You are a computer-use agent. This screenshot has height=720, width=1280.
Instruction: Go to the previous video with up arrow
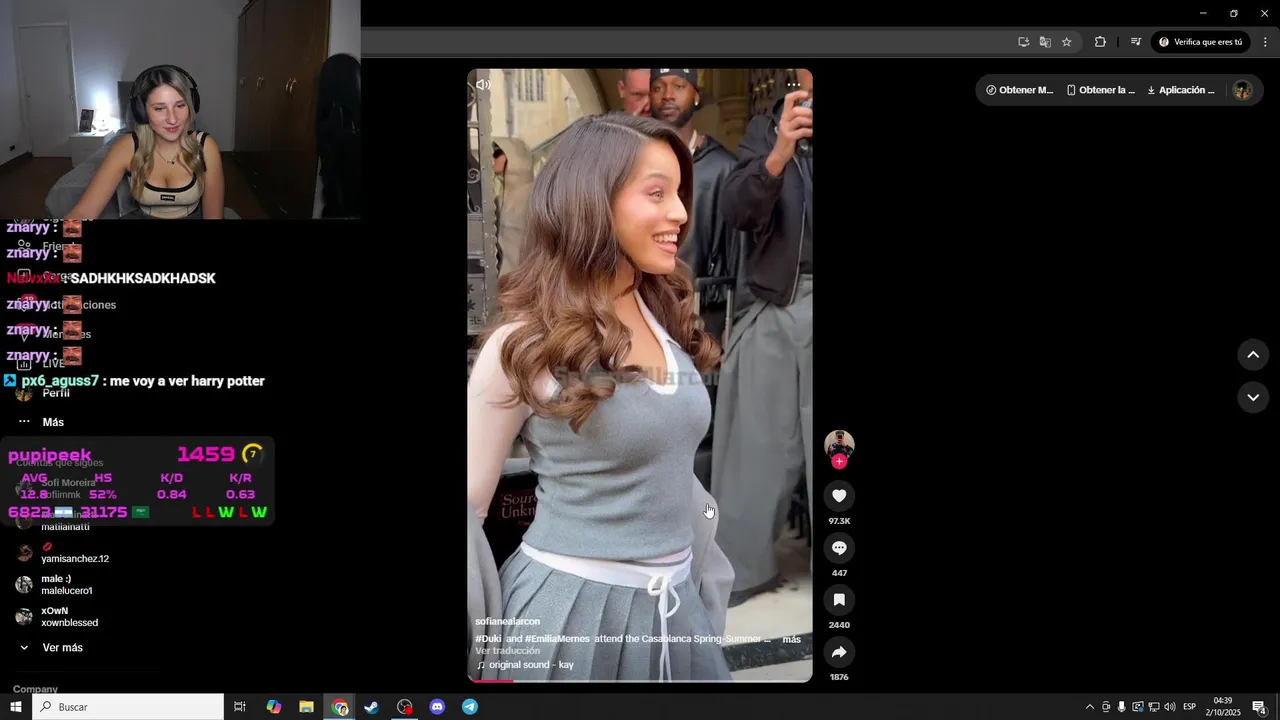[1253, 354]
